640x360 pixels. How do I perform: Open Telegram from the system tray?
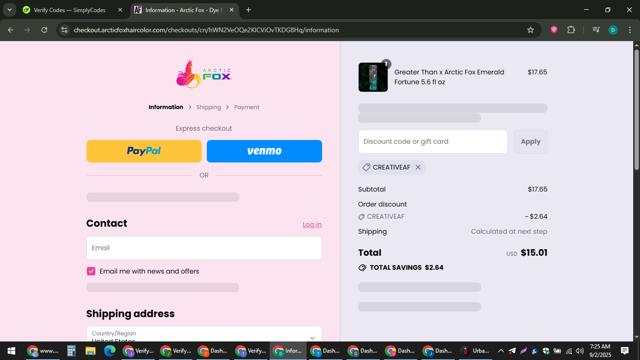[x=512, y=351]
